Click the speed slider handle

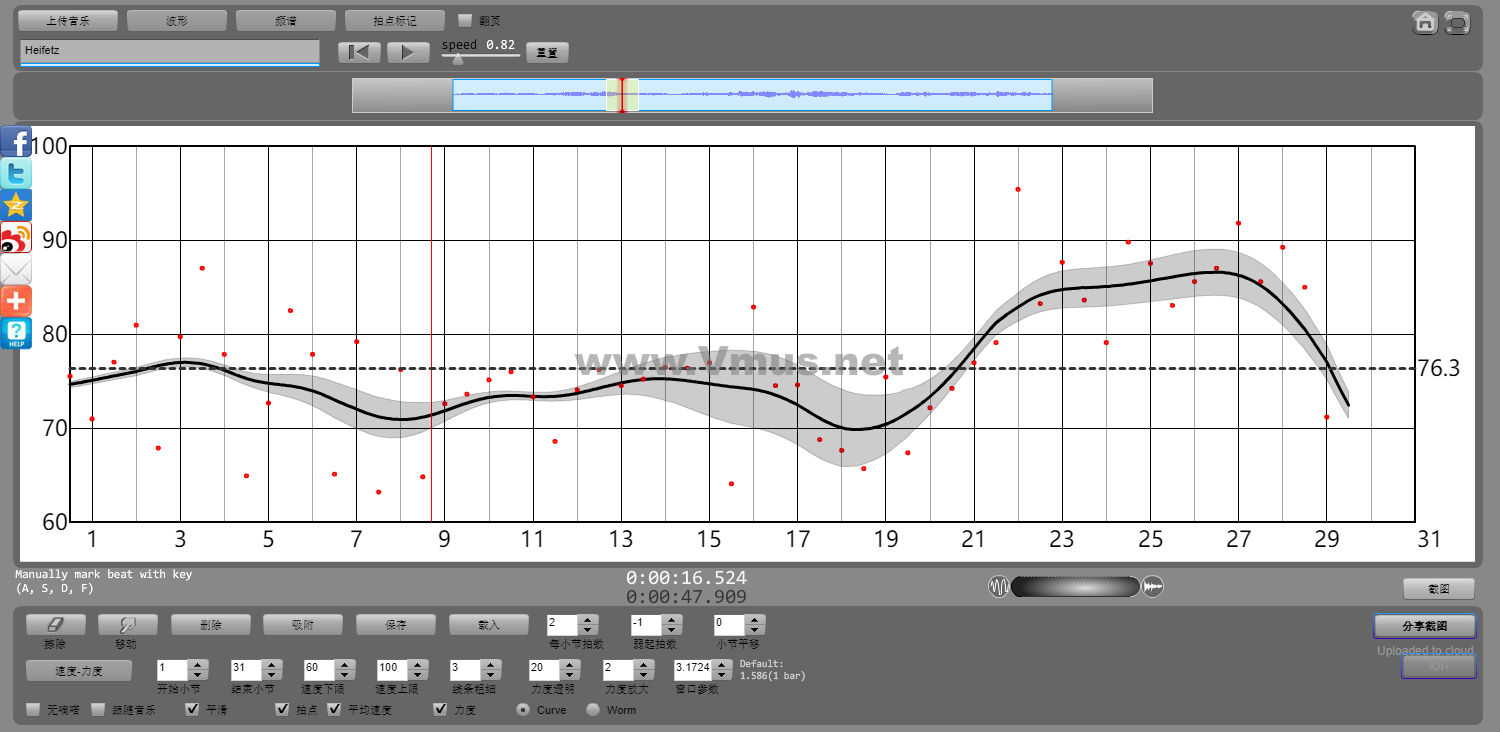click(458, 59)
